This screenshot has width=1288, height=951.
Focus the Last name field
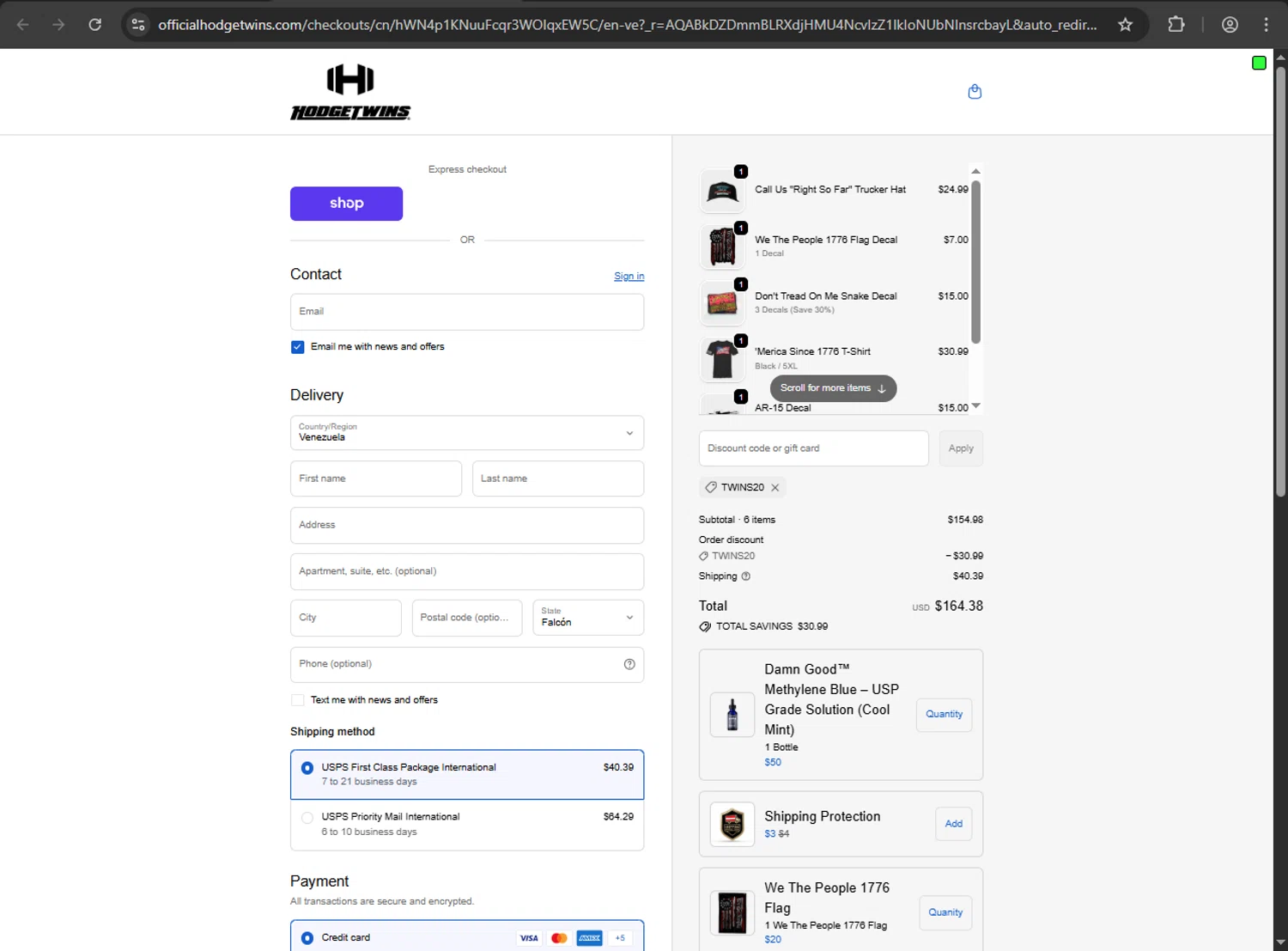(558, 479)
